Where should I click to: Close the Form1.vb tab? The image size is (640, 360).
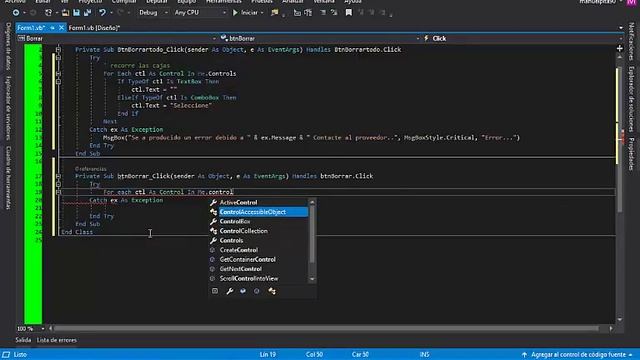(x=62, y=28)
